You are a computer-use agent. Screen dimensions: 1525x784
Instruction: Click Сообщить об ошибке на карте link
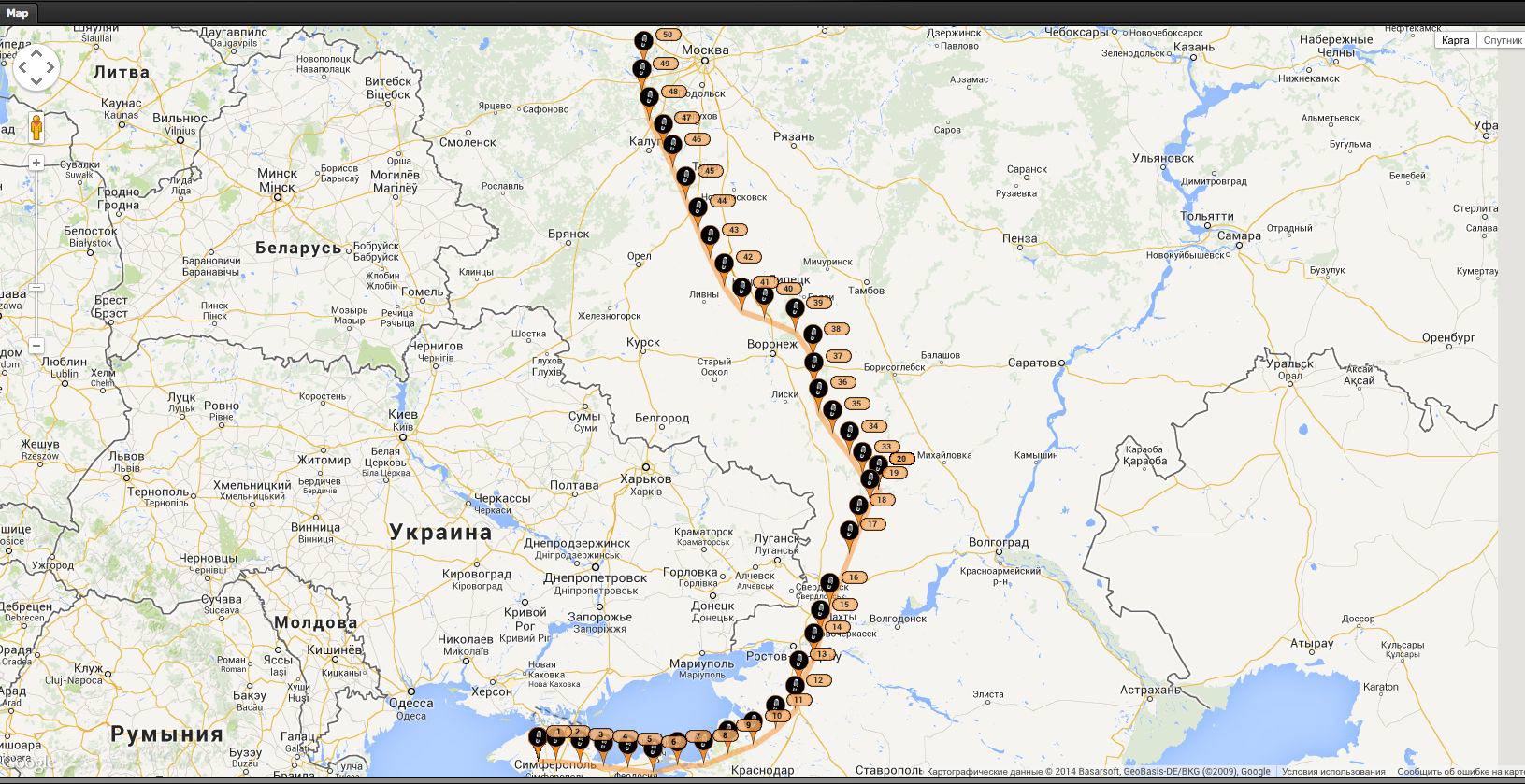pyautogui.click(x=1459, y=772)
